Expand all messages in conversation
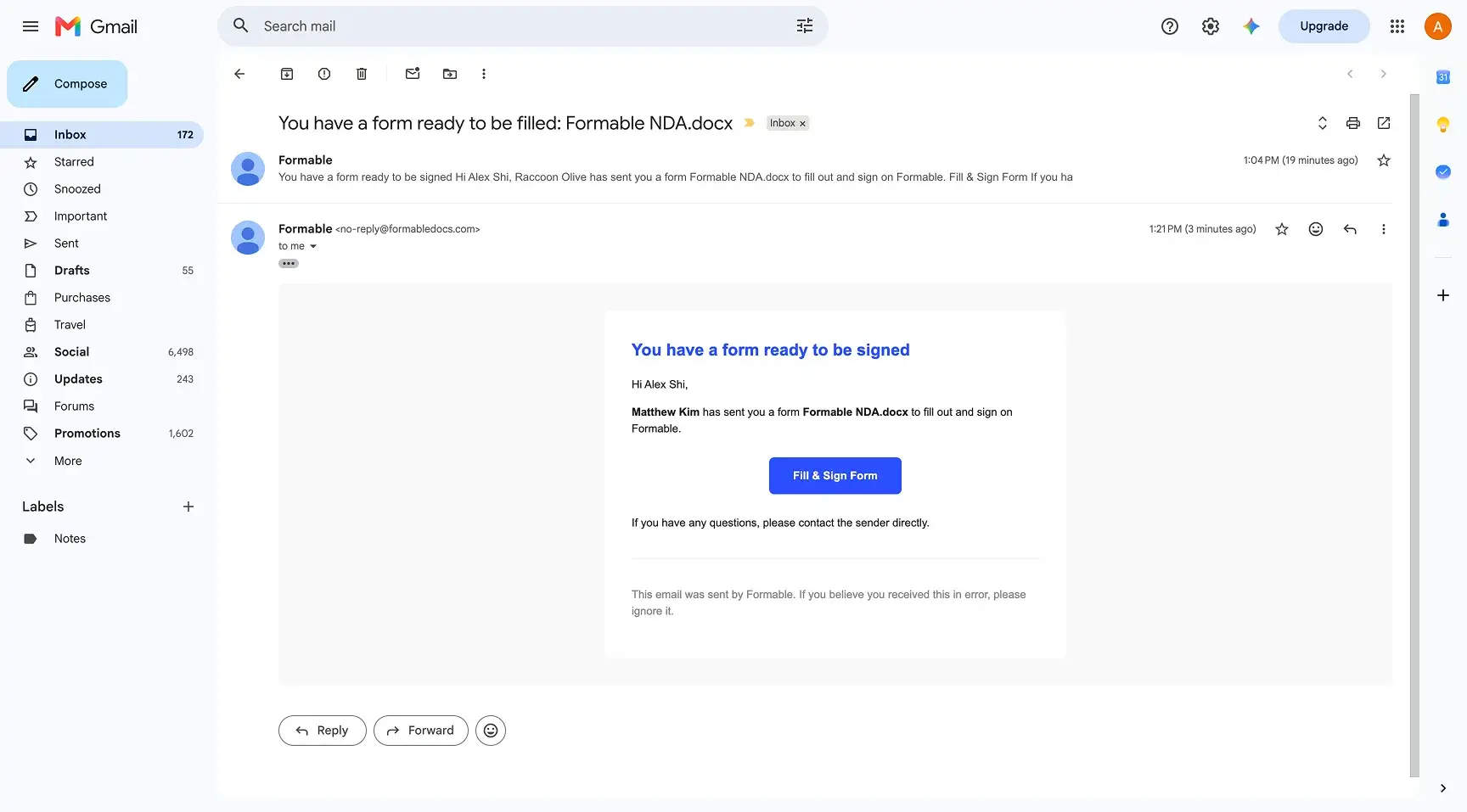This screenshot has width=1467, height=812. click(1323, 123)
